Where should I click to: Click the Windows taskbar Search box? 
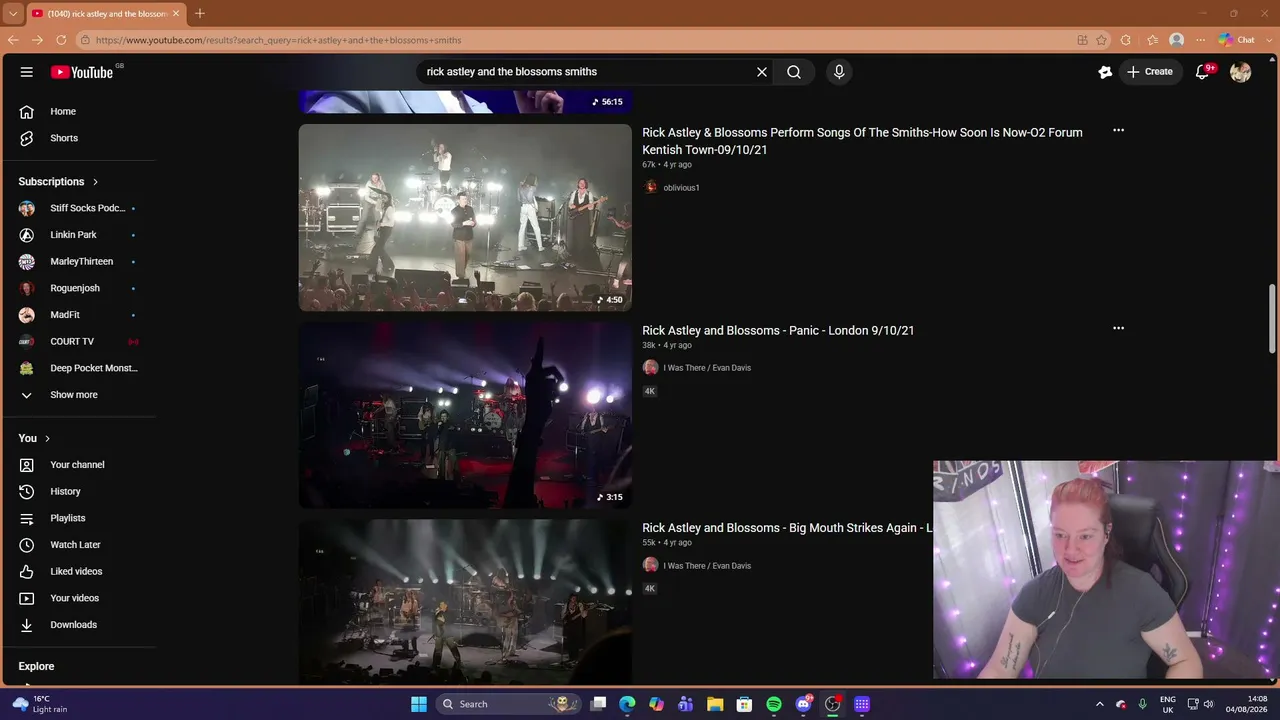point(510,704)
